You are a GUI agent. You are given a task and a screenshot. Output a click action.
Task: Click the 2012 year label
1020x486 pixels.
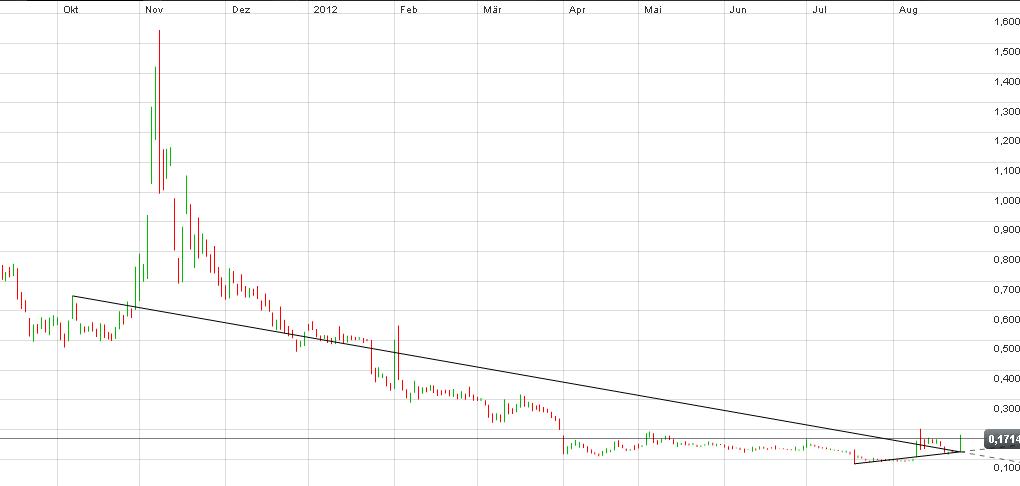pyautogui.click(x=325, y=9)
